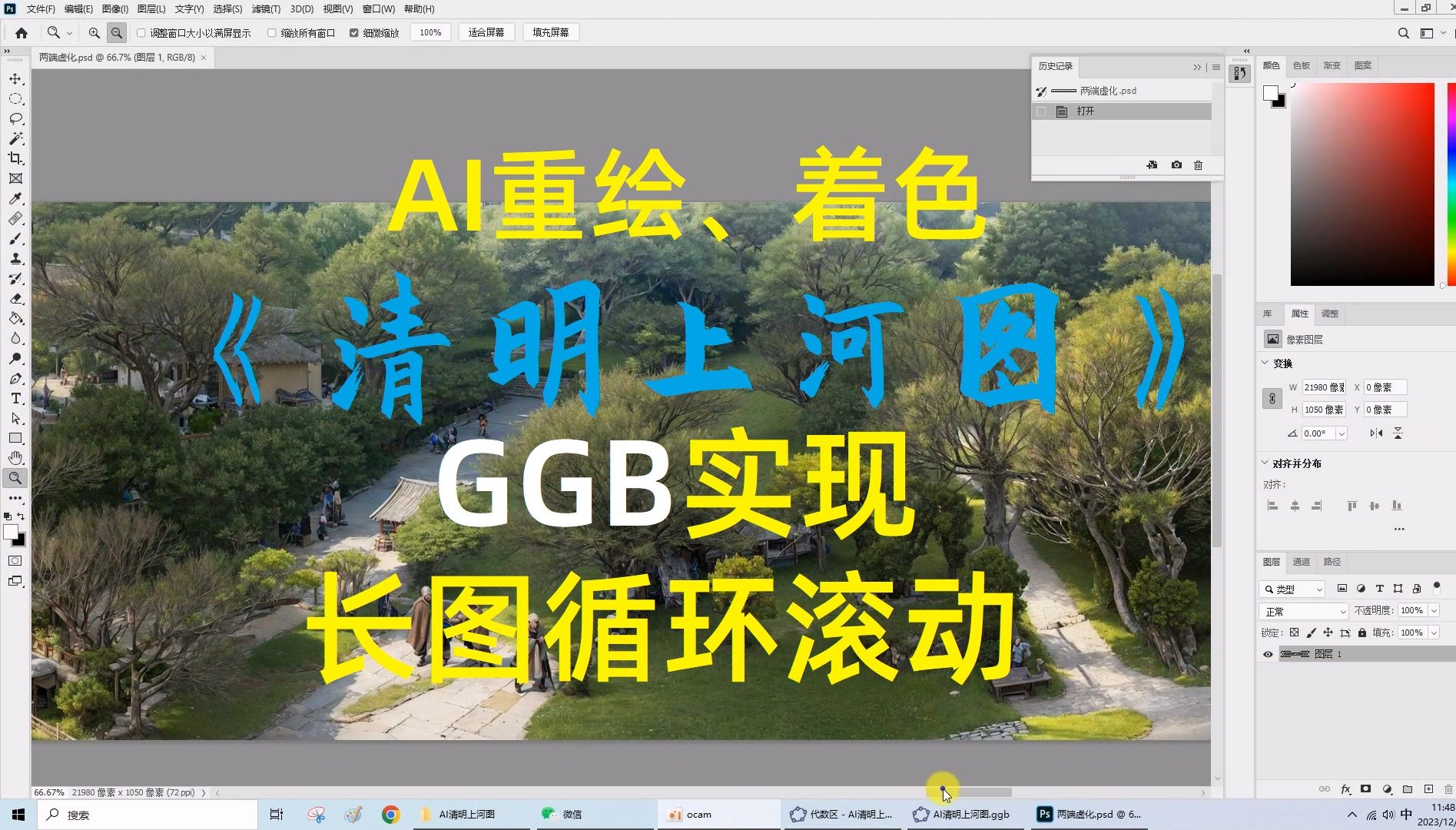Select the Hand tool
This screenshot has height=830, width=1456.
pyautogui.click(x=15, y=458)
